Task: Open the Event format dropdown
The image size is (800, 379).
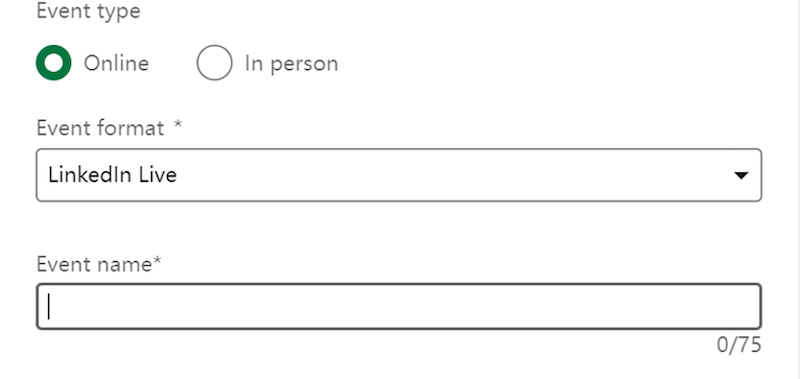Action: pos(399,175)
